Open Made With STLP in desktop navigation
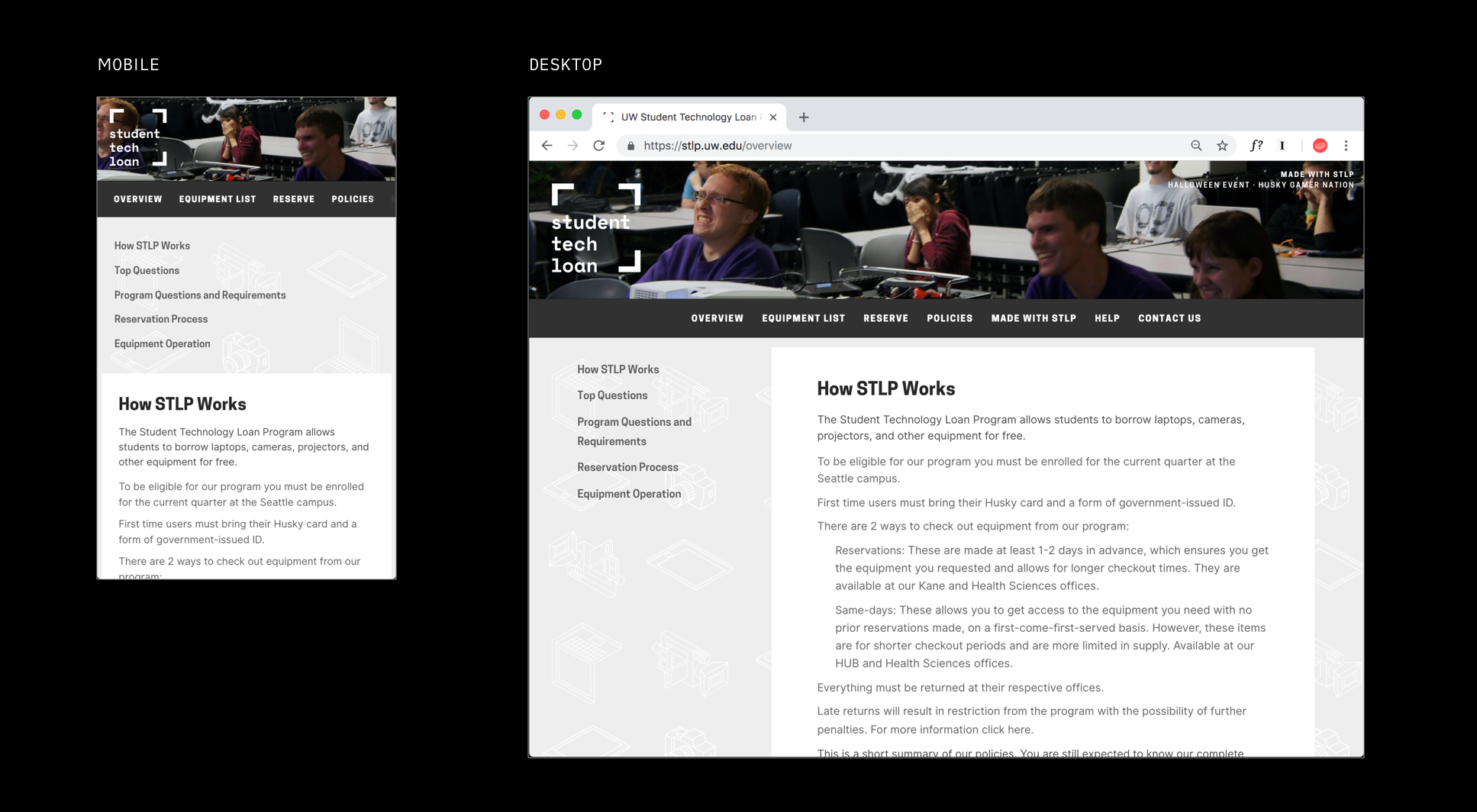Screen dimensions: 1477x812 [x=1034, y=318]
